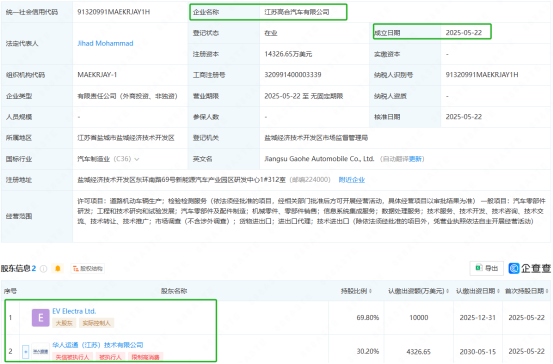Click the bell alert icon beside 股东信息
The width and height of the screenshot is (553, 364).
click(x=57, y=269)
